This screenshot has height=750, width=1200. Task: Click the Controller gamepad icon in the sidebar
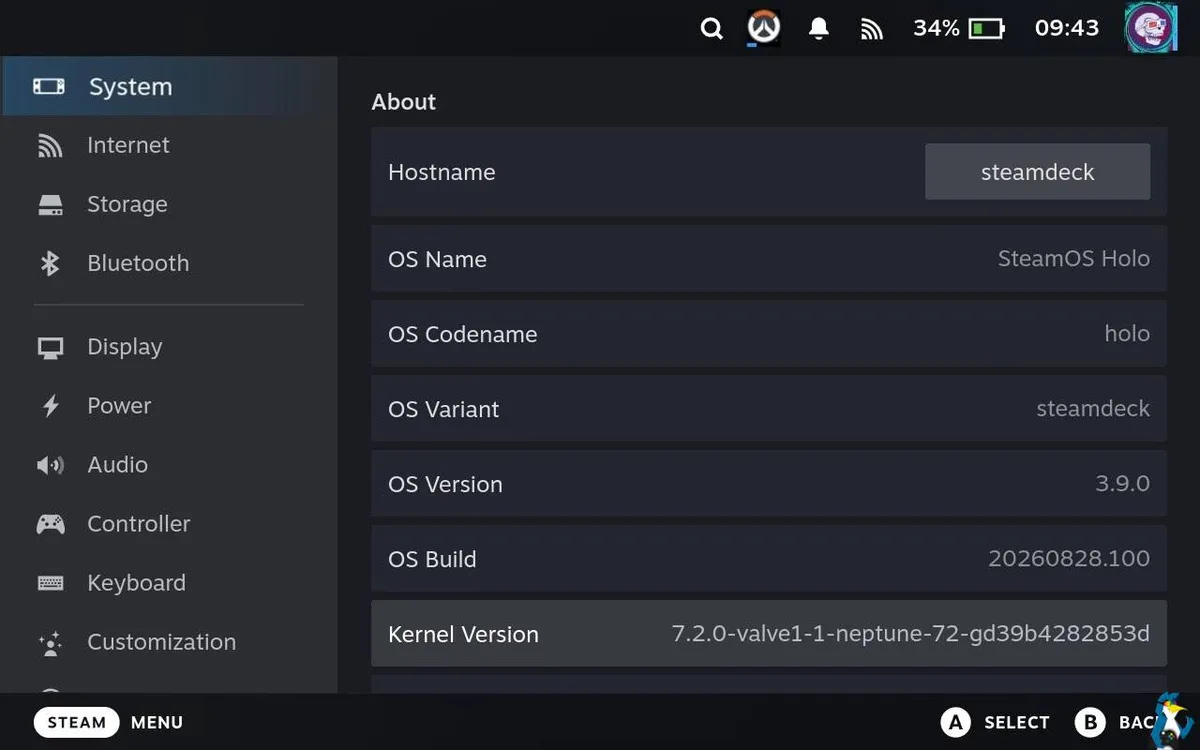50,524
